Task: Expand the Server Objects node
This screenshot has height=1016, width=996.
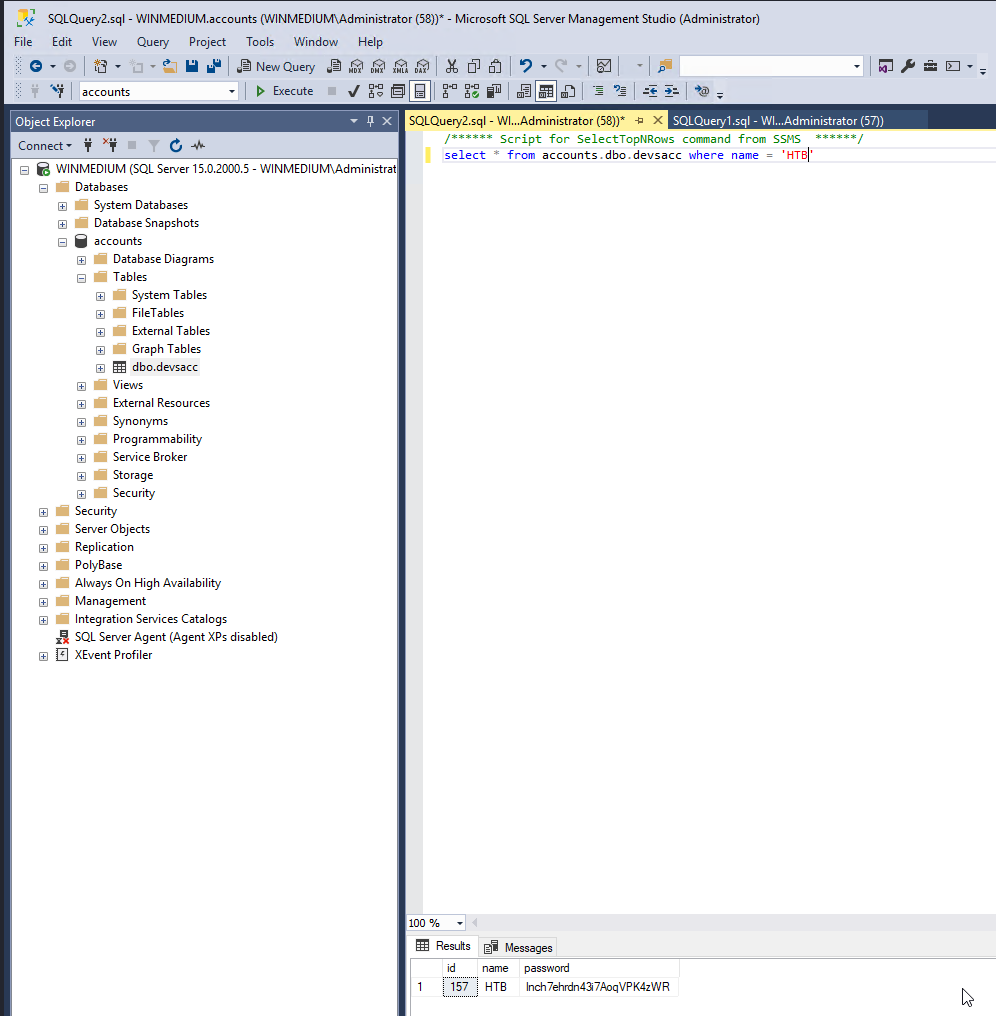Action: tap(43, 530)
